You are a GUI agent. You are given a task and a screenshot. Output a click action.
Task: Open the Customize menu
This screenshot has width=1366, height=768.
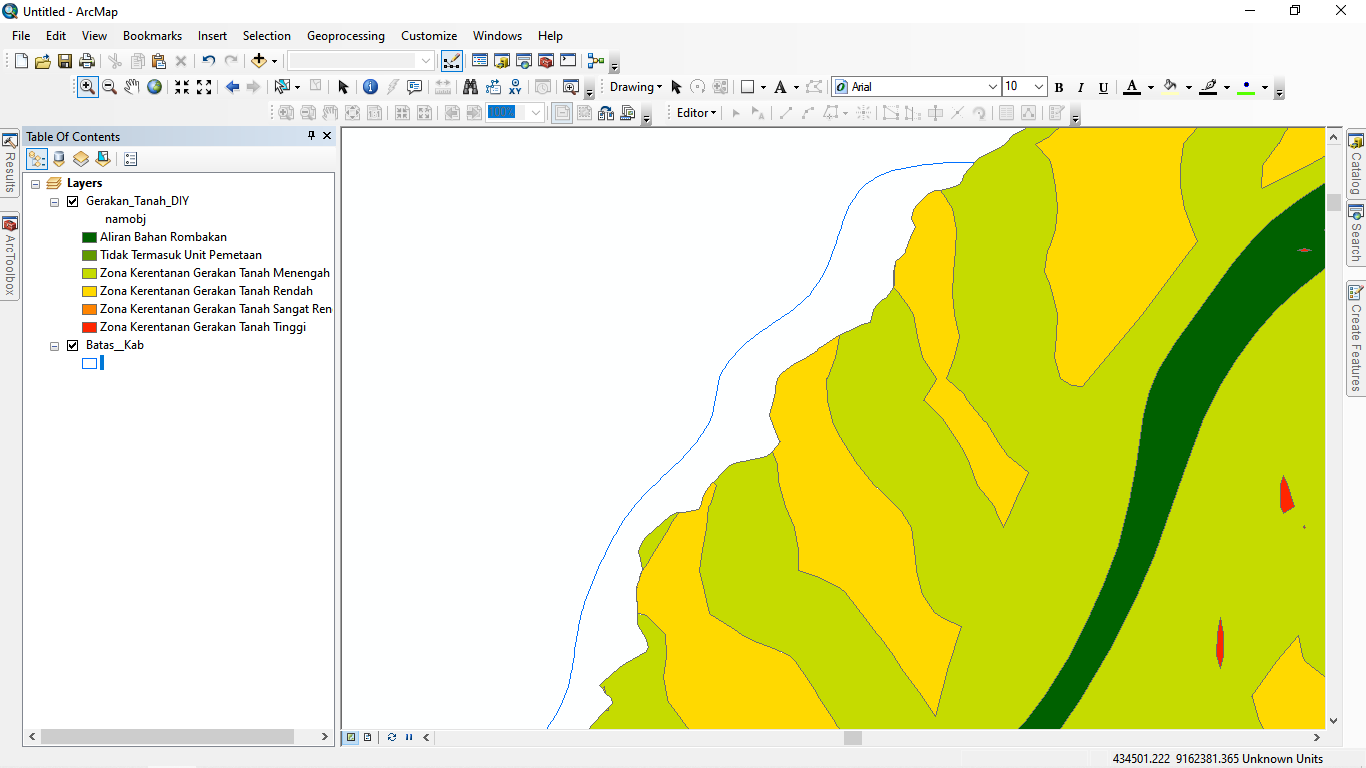point(428,35)
